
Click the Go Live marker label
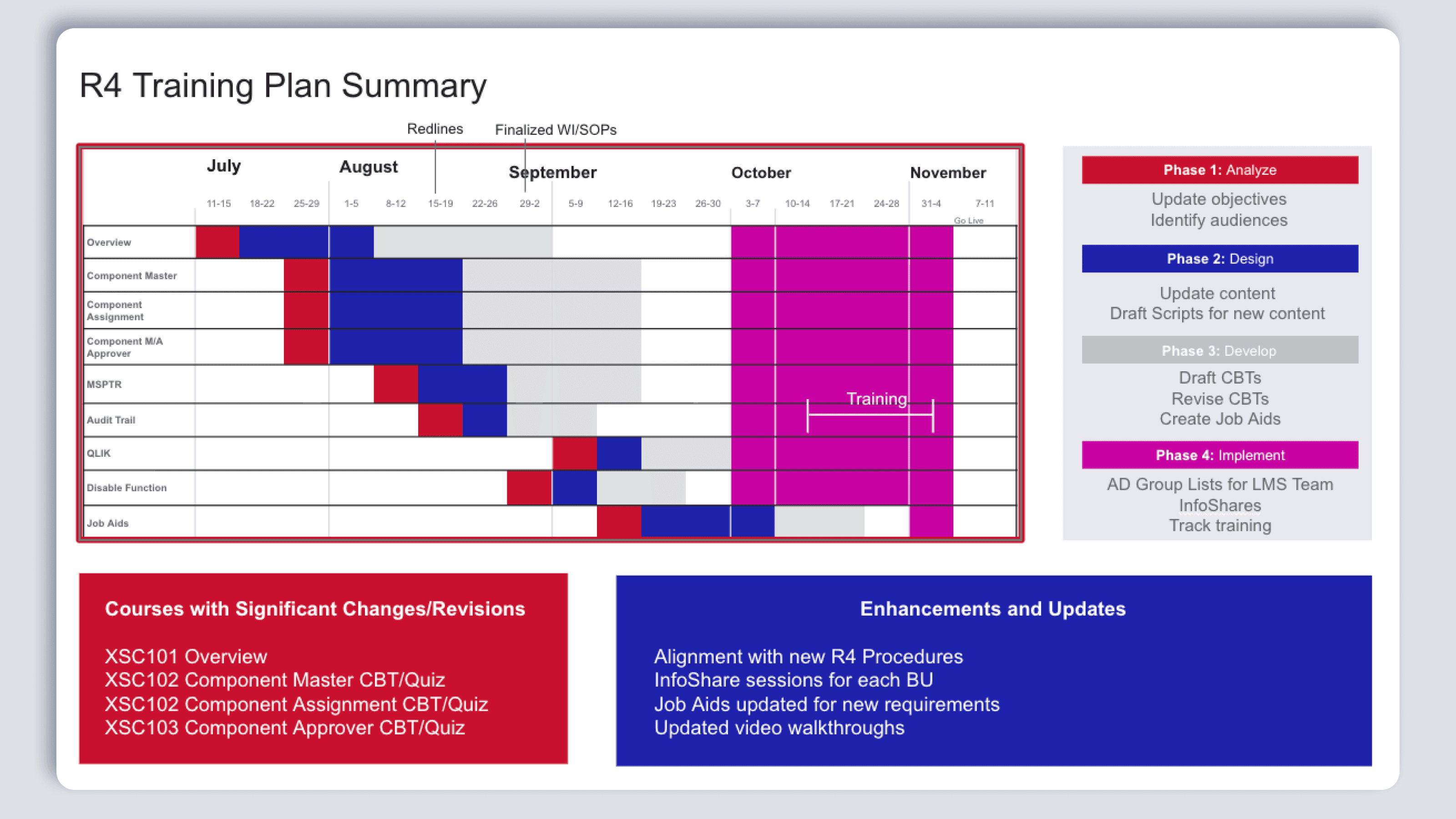pyautogui.click(x=968, y=220)
